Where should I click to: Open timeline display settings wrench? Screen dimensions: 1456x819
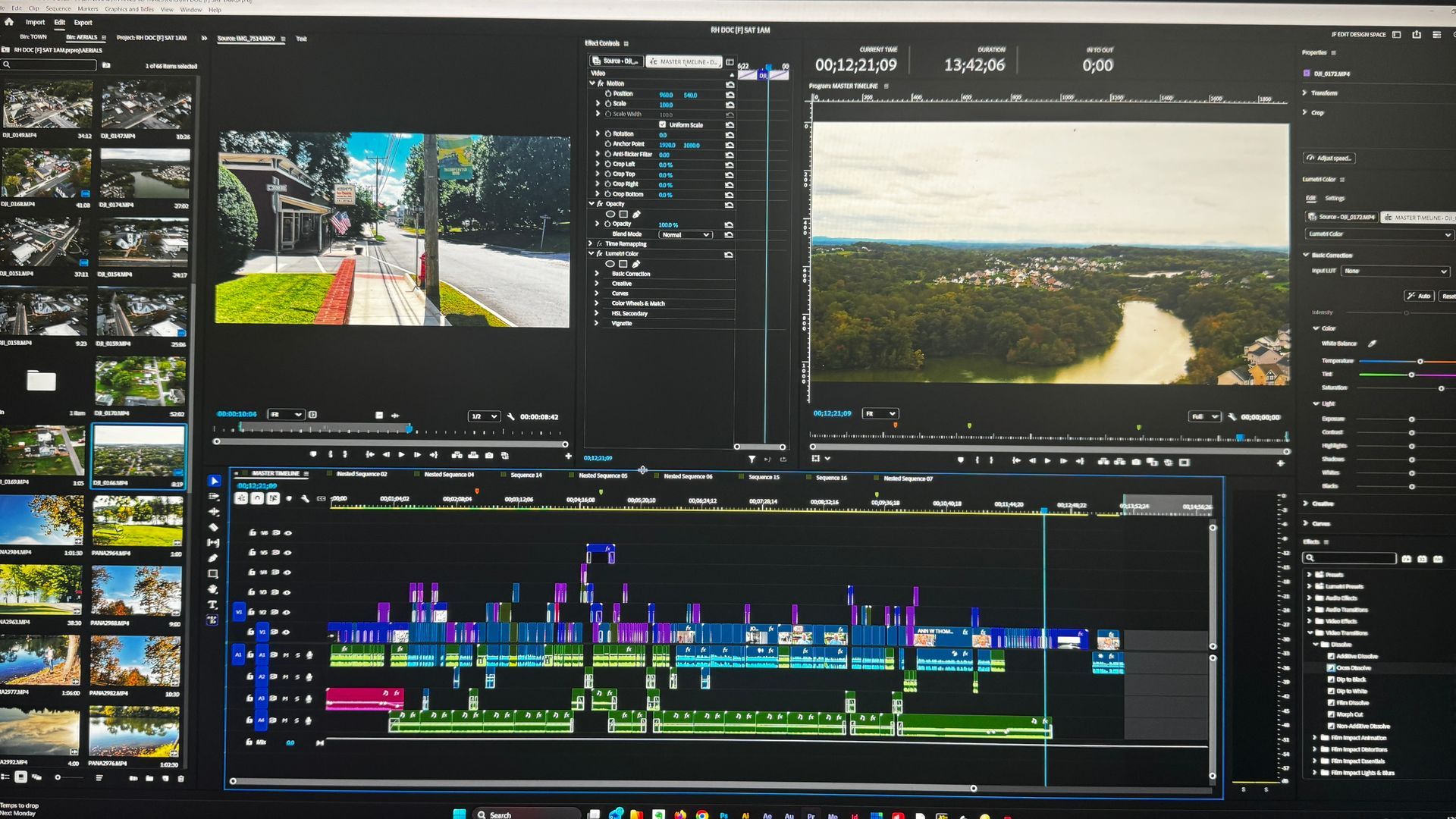(x=305, y=498)
